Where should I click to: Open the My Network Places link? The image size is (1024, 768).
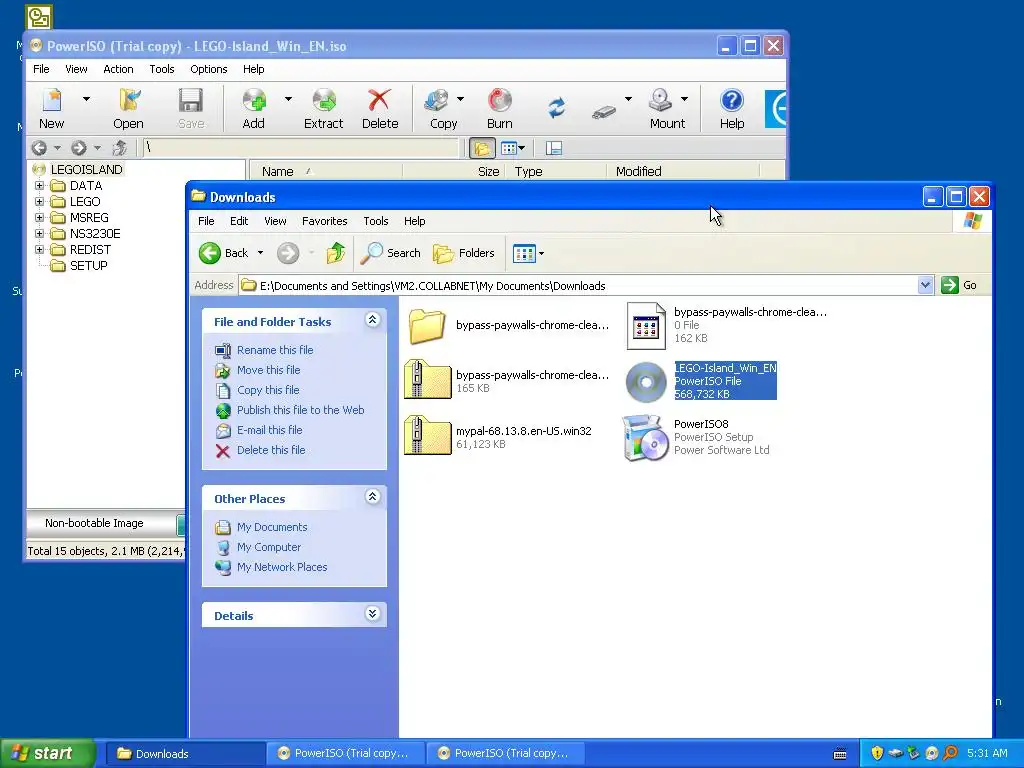pos(281,568)
